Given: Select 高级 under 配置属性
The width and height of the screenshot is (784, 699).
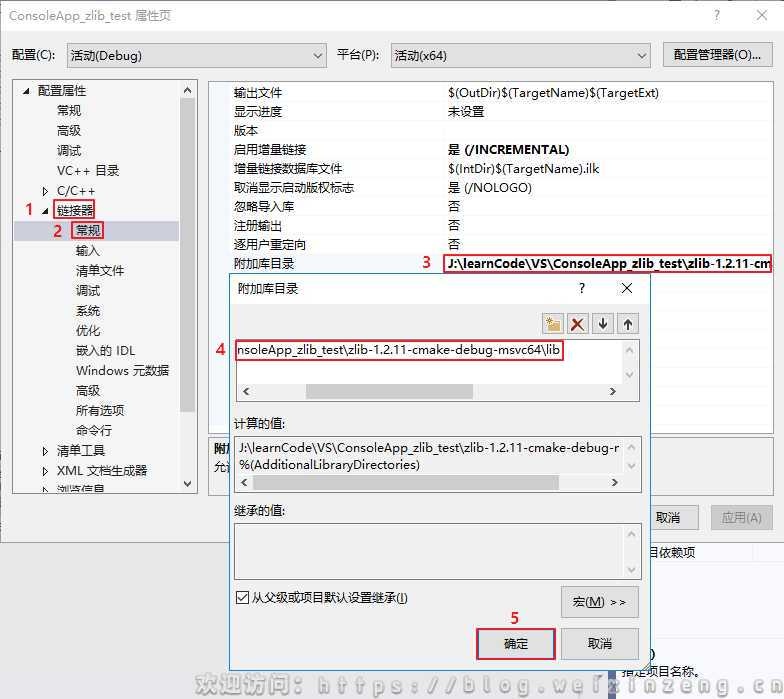Looking at the screenshot, I should point(68,130).
